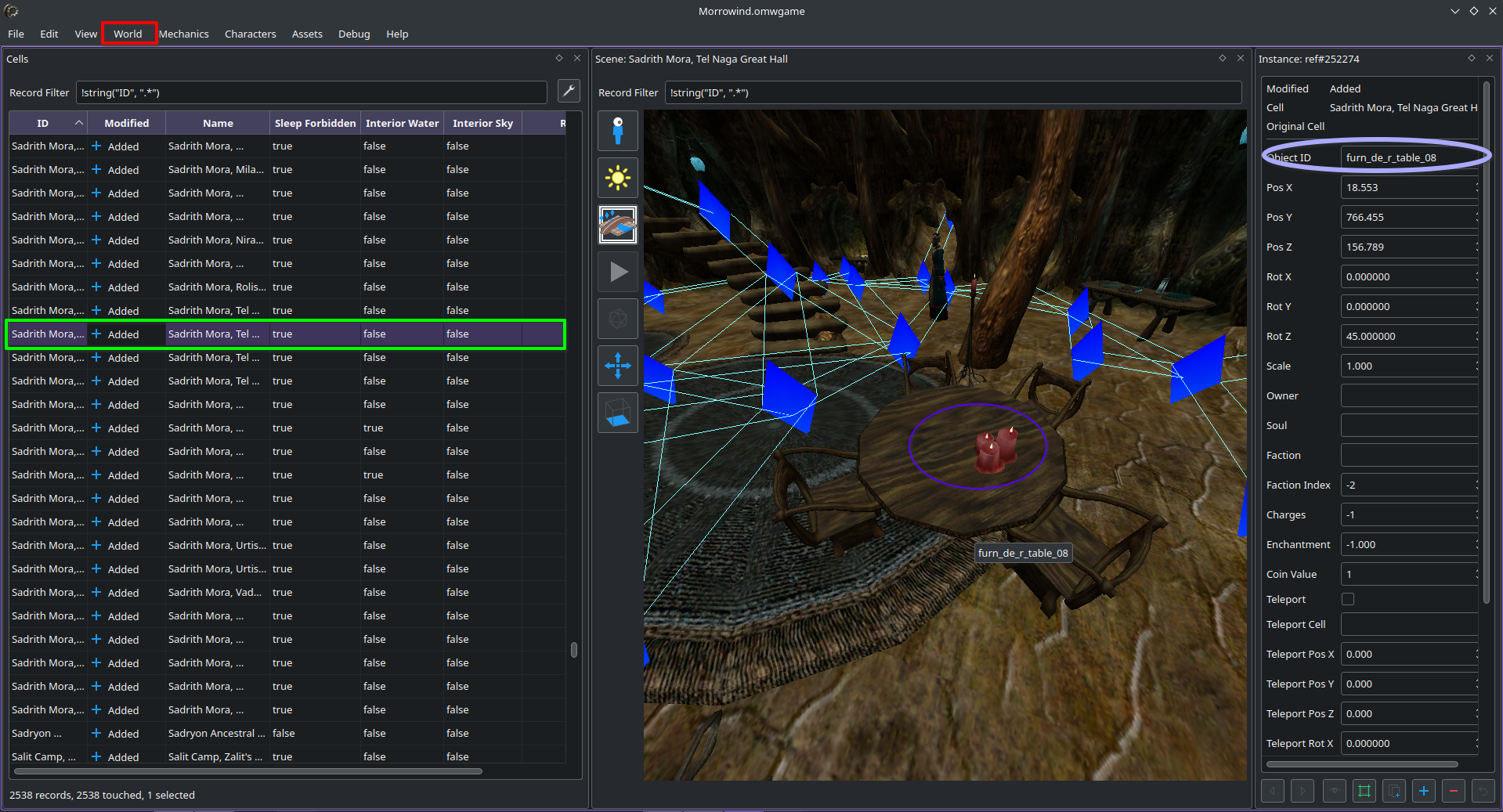Select the first-person camera mode button

click(x=618, y=131)
